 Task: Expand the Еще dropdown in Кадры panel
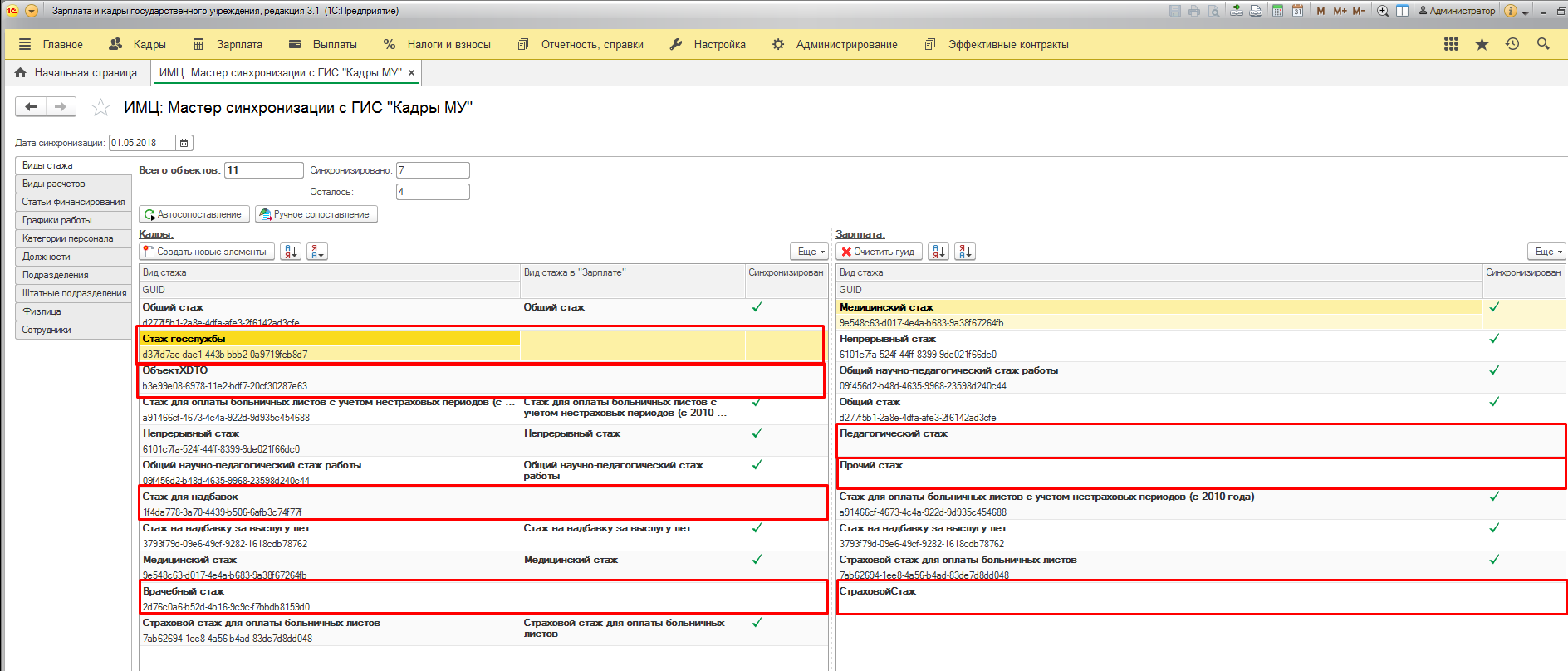coord(810,252)
